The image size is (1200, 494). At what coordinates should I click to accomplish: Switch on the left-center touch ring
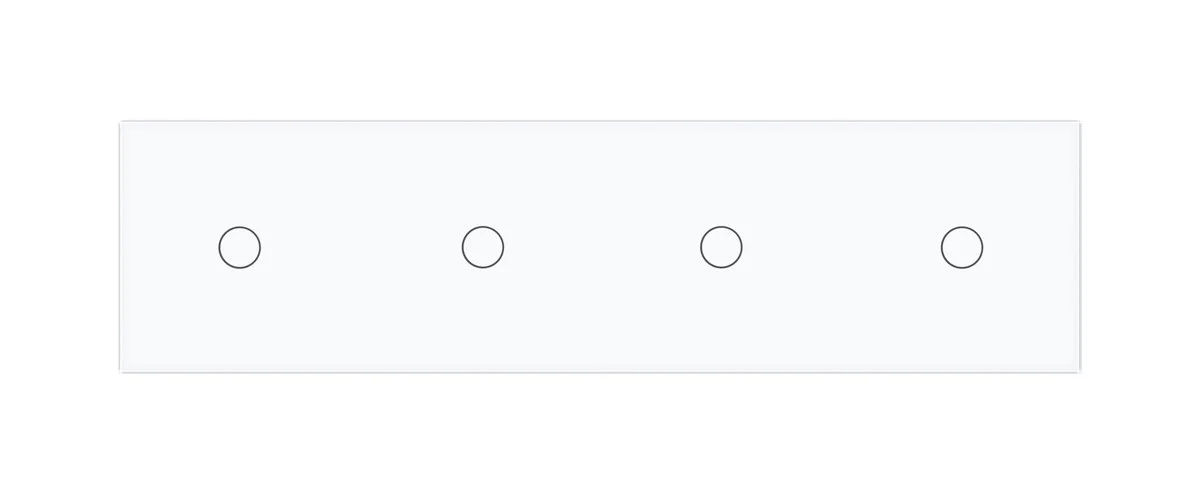(x=483, y=247)
